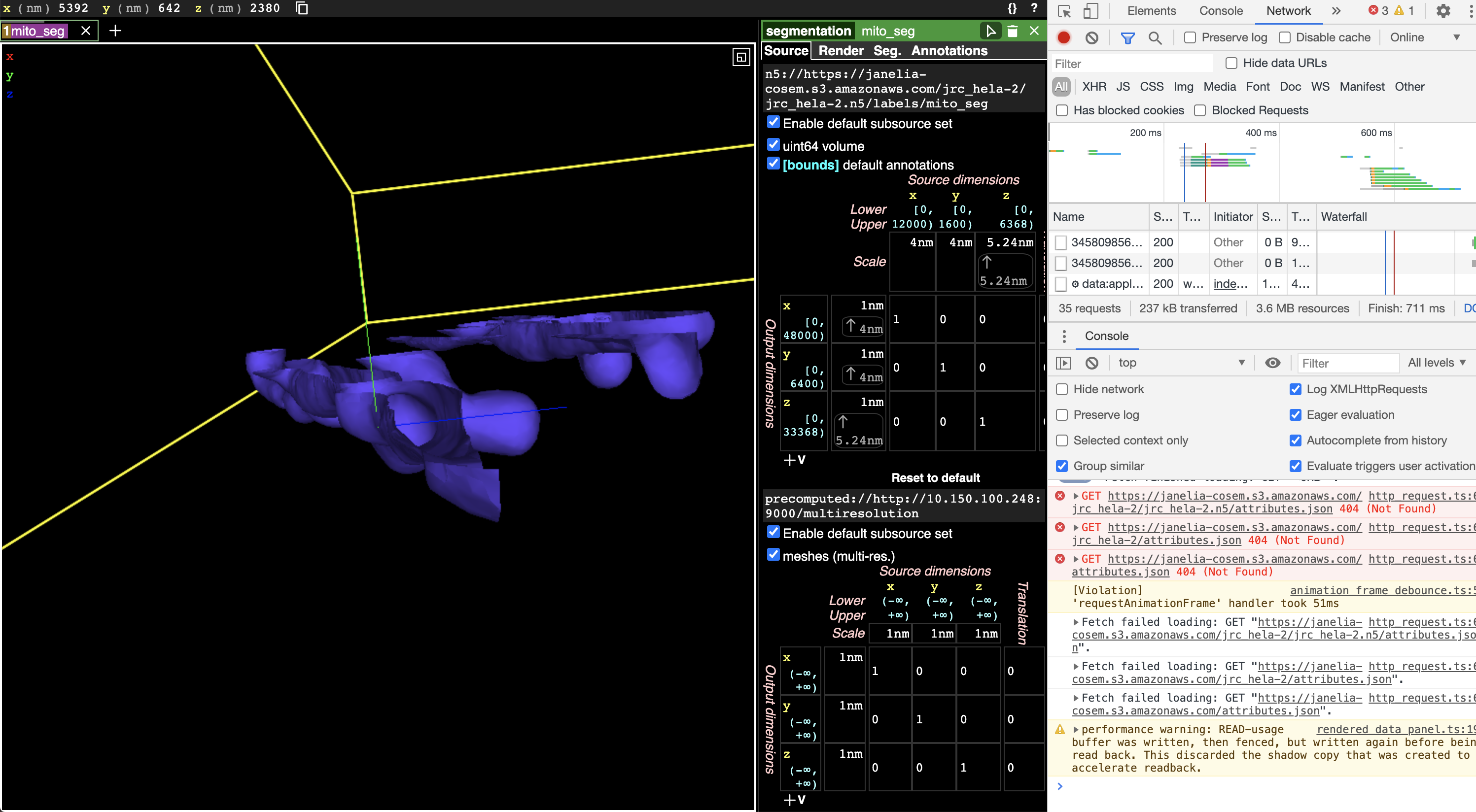Stop recording network log with red record button
The width and height of the screenshot is (1476, 812).
tap(1064, 37)
